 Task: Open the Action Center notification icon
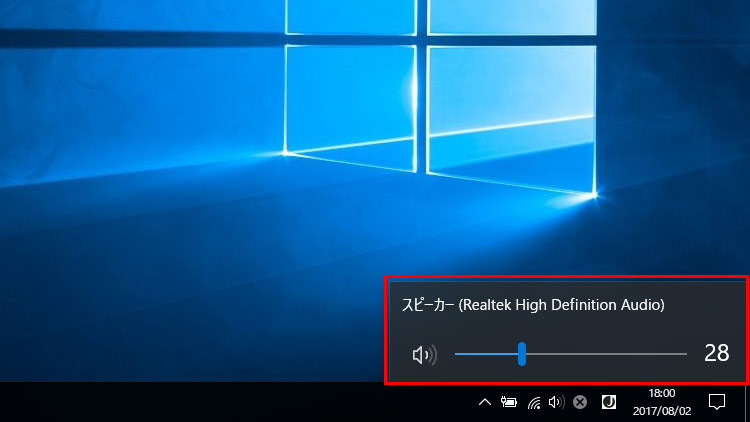coord(717,402)
